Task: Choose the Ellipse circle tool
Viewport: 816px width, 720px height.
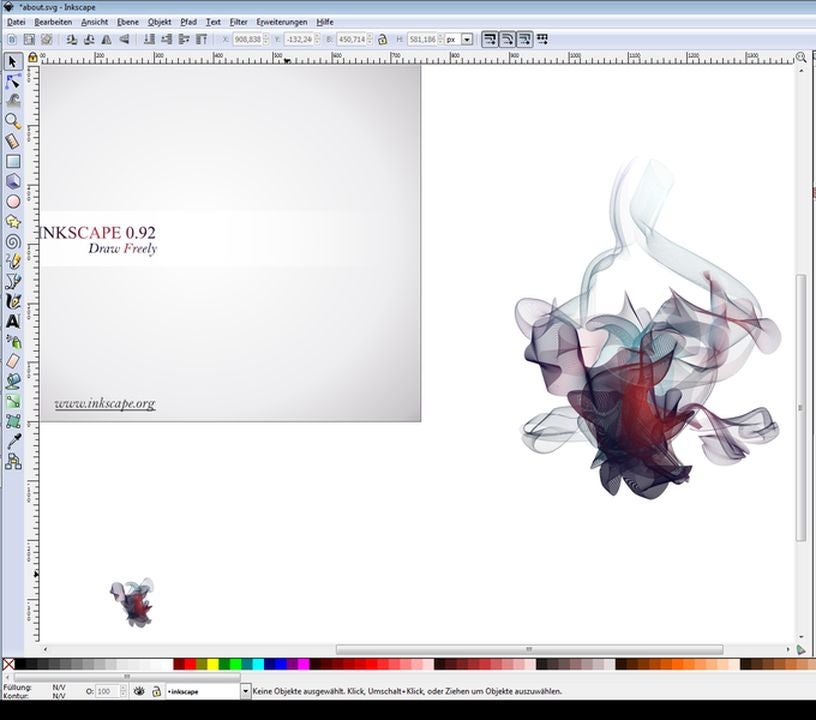Action: coord(13,201)
